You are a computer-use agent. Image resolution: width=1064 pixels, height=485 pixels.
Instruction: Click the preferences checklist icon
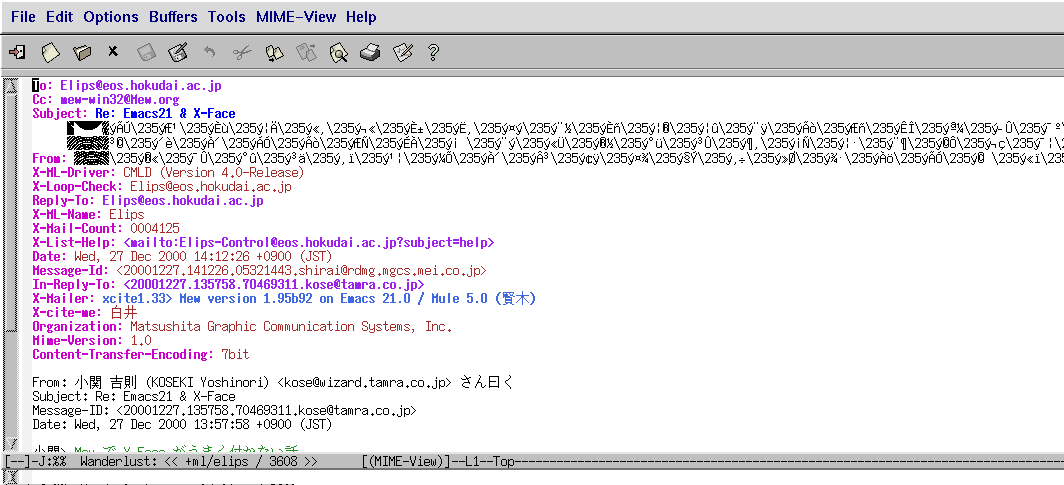click(x=402, y=51)
